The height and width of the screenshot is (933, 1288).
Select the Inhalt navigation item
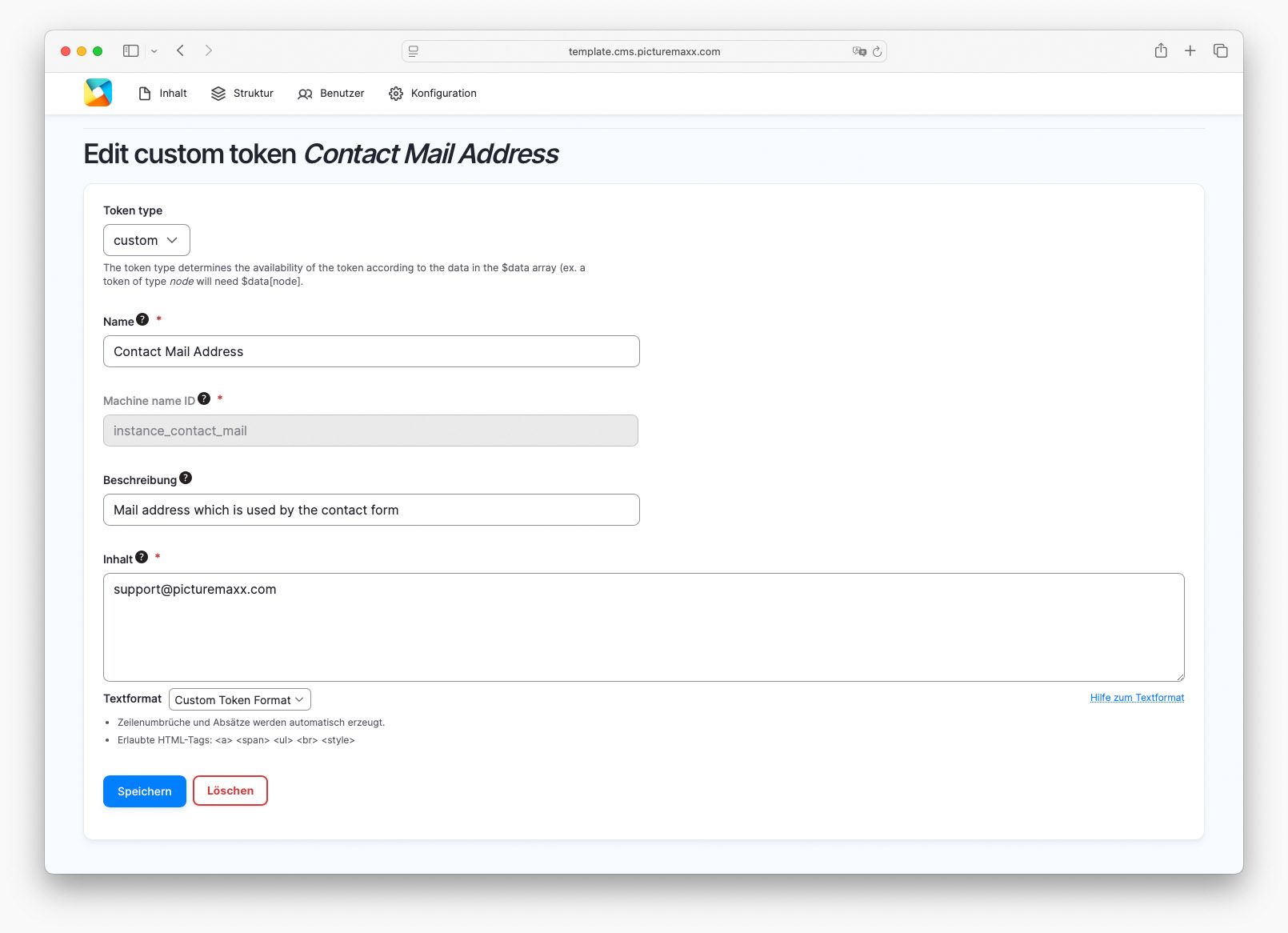pos(172,93)
